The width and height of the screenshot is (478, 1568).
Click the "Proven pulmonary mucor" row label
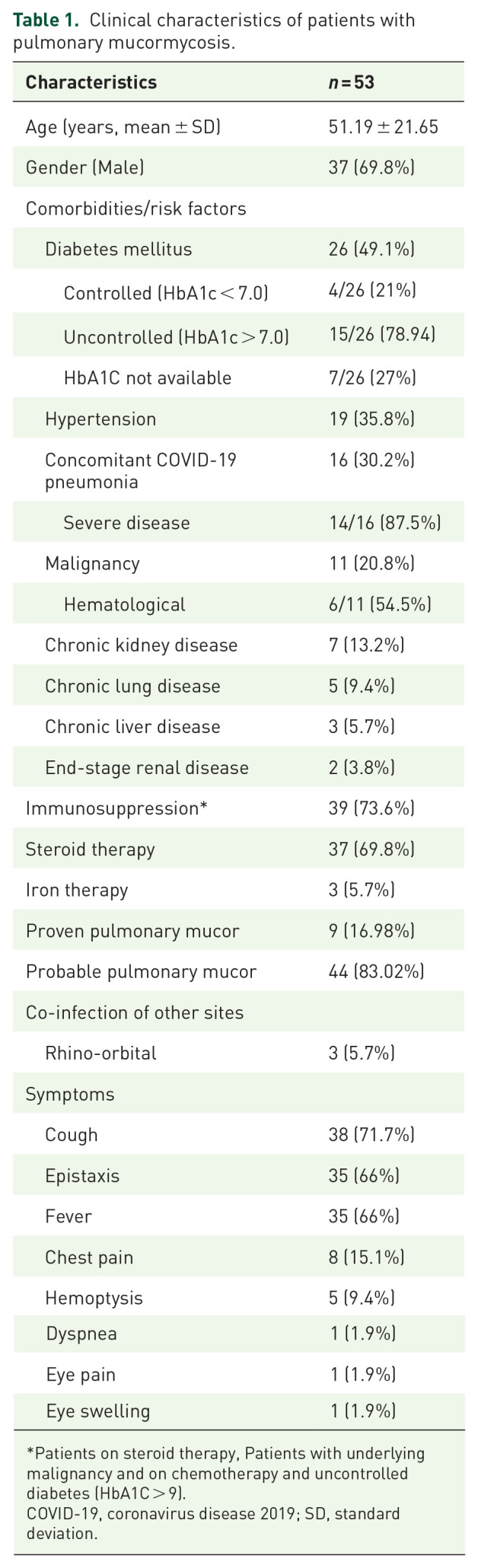[x=132, y=931]
